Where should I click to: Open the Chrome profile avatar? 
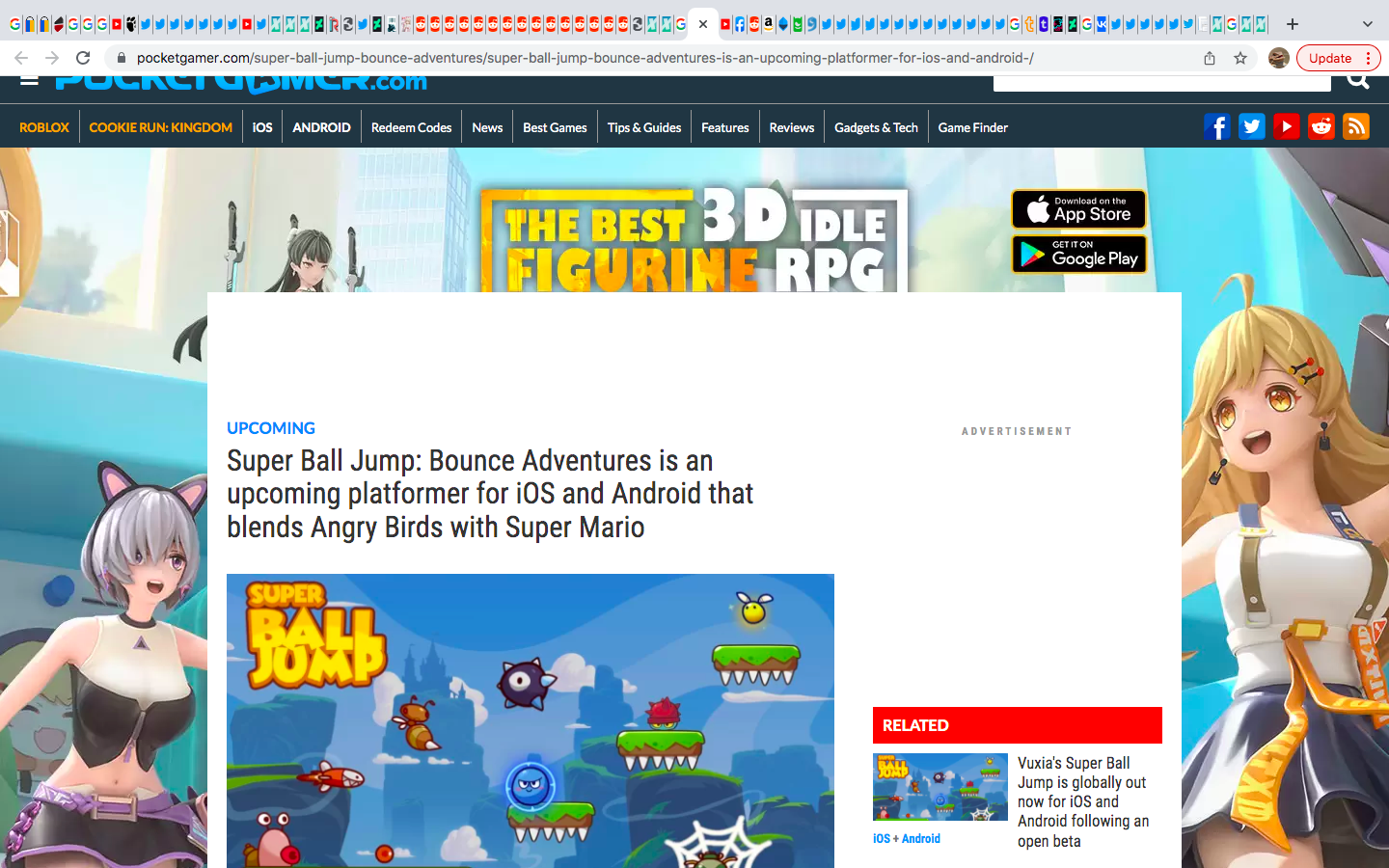tap(1279, 58)
